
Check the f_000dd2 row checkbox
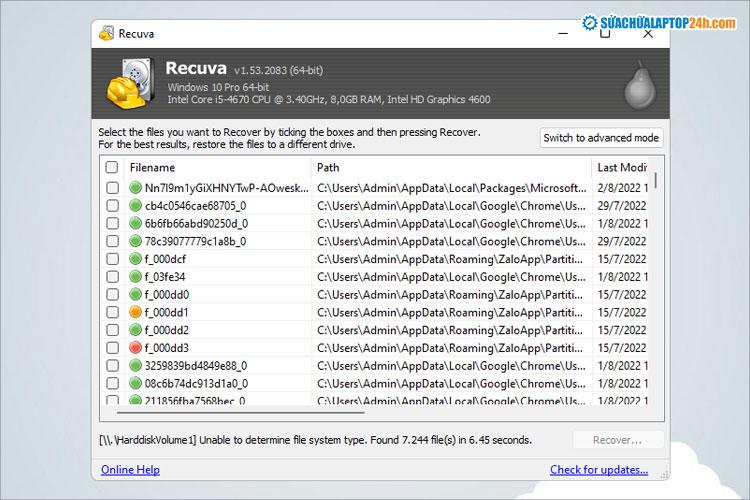coord(112,330)
